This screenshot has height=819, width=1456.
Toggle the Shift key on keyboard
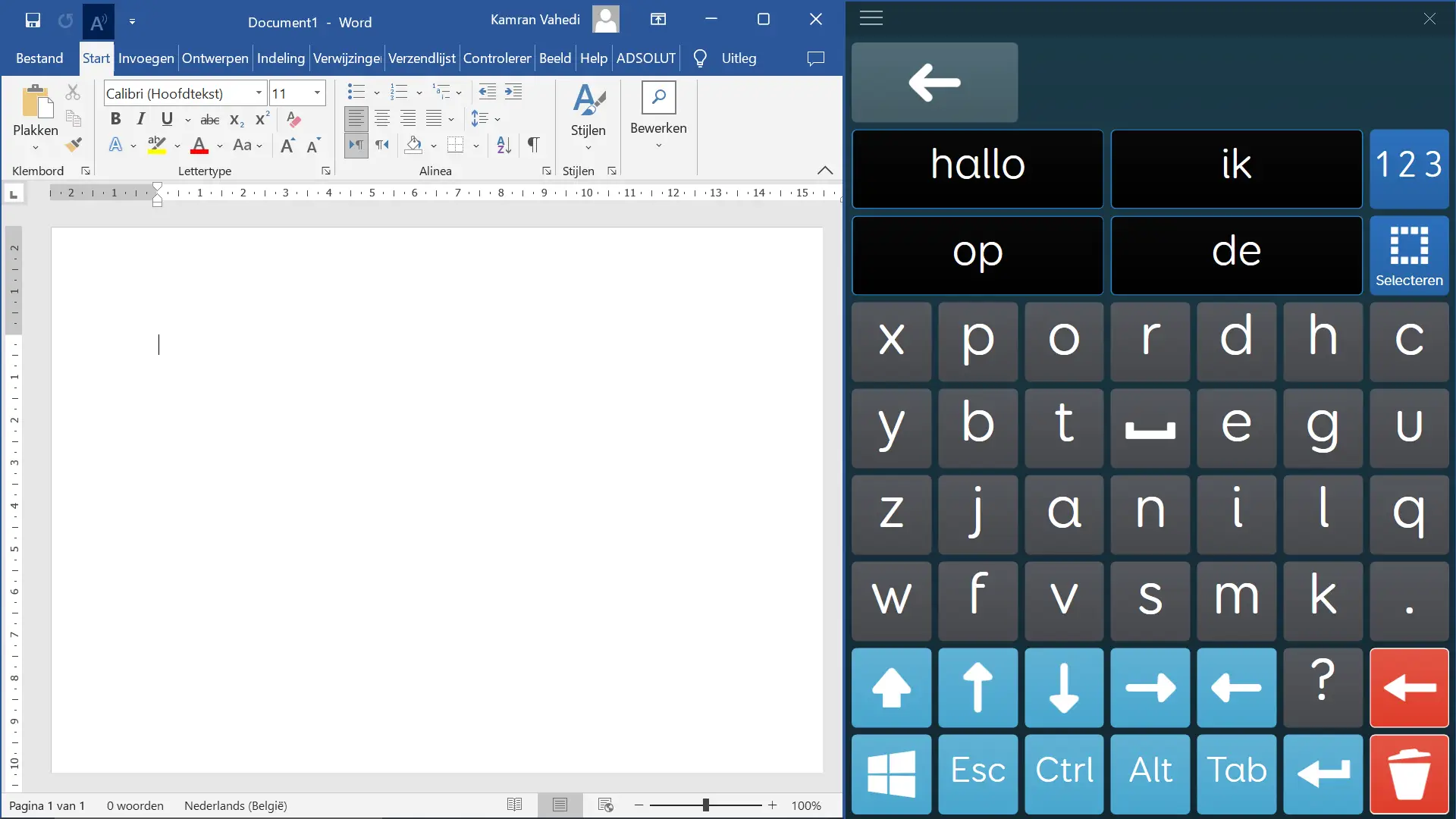click(891, 688)
